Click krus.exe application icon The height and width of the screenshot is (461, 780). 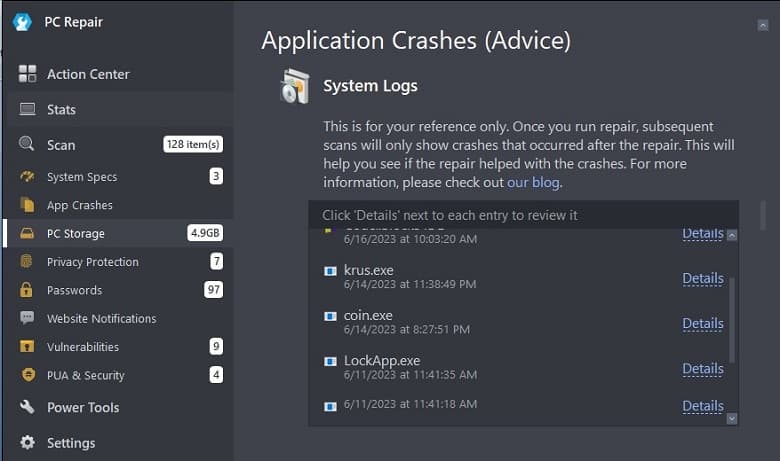pyautogui.click(x=330, y=271)
